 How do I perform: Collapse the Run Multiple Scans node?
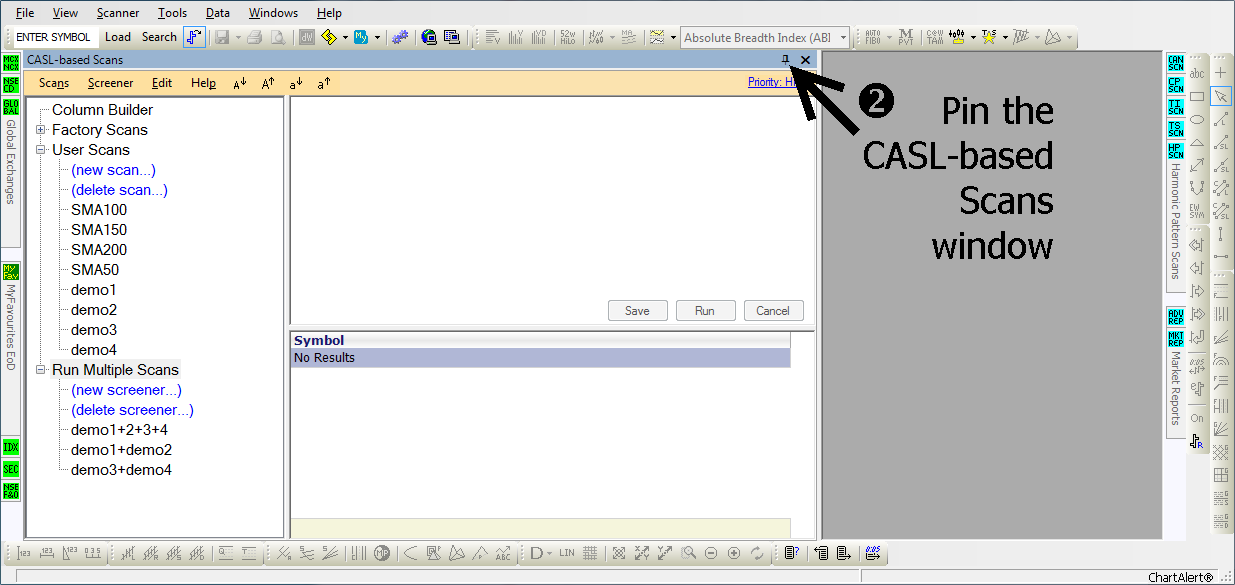[x=41, y=370]
